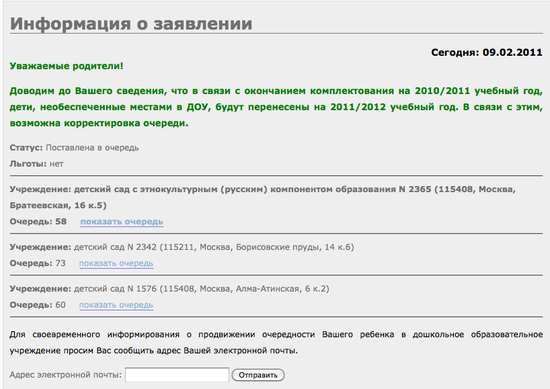Open queue link for kindergarten N 2365
This screenshot has height=389, width=550.
click(x=122, y=222)
